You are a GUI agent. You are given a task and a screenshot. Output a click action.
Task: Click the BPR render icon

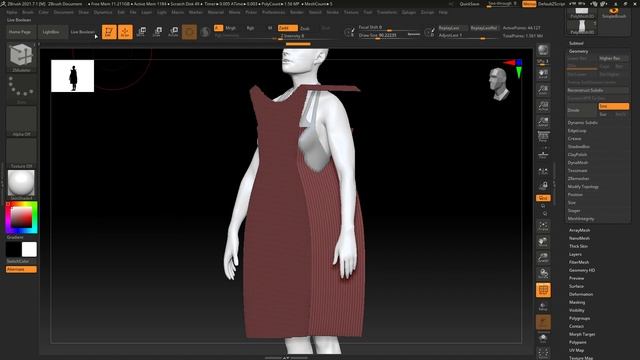(543, 50)
